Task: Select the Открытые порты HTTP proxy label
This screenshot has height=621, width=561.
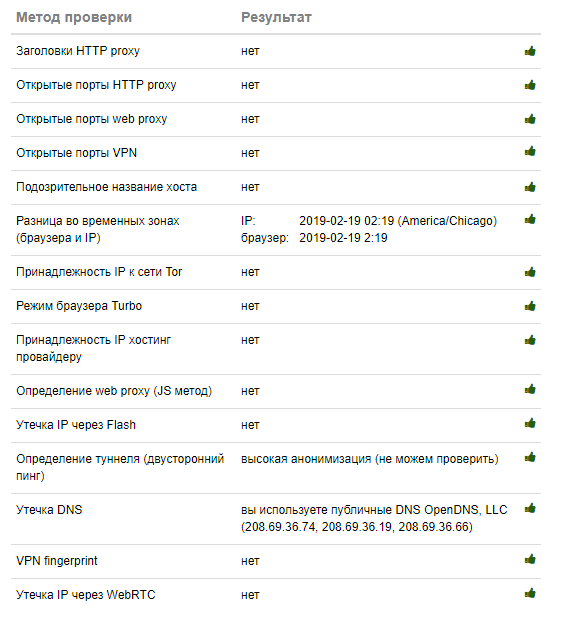Action: tap(96, 85)
